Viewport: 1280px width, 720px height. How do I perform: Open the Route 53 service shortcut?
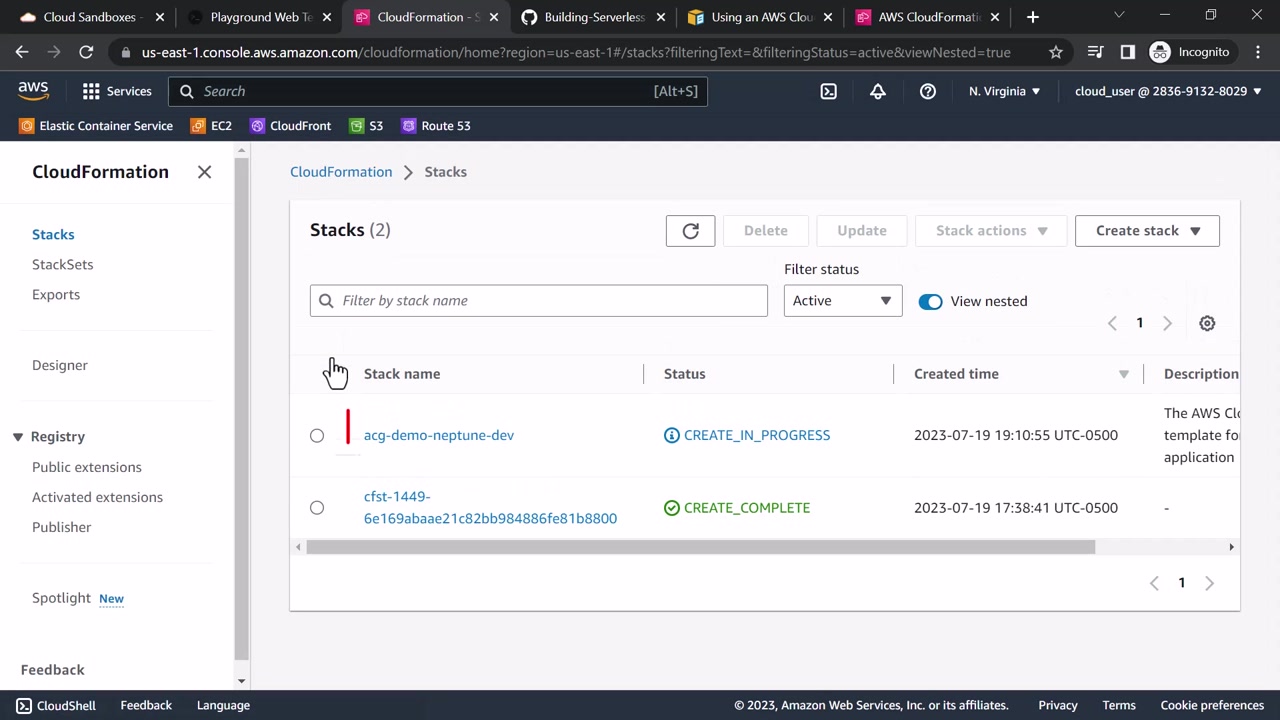click(436, 126)
